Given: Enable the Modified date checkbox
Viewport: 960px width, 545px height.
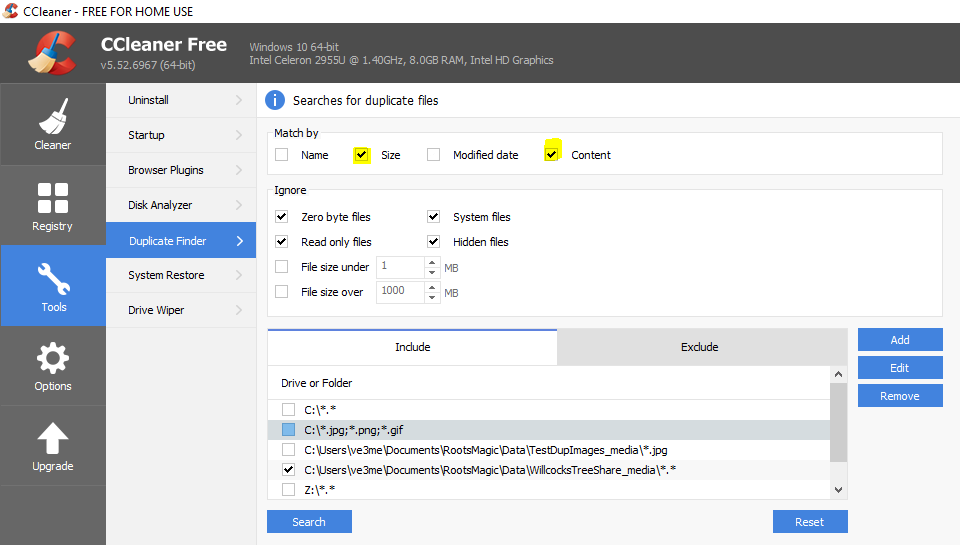Looking at the screenshot, I should 433,155.
